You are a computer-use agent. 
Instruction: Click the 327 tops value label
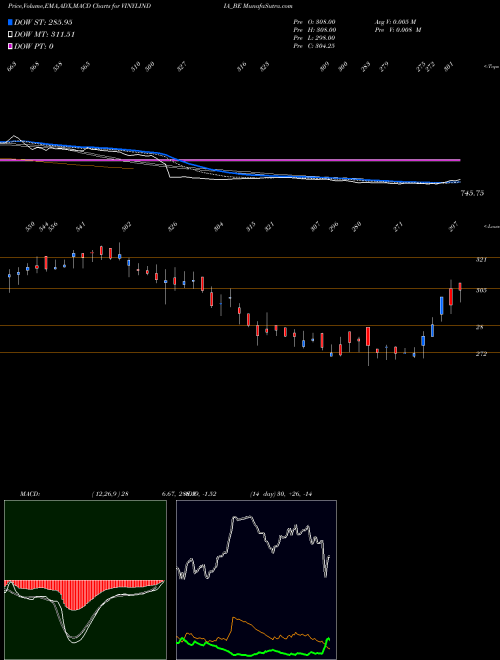point(181,66)
